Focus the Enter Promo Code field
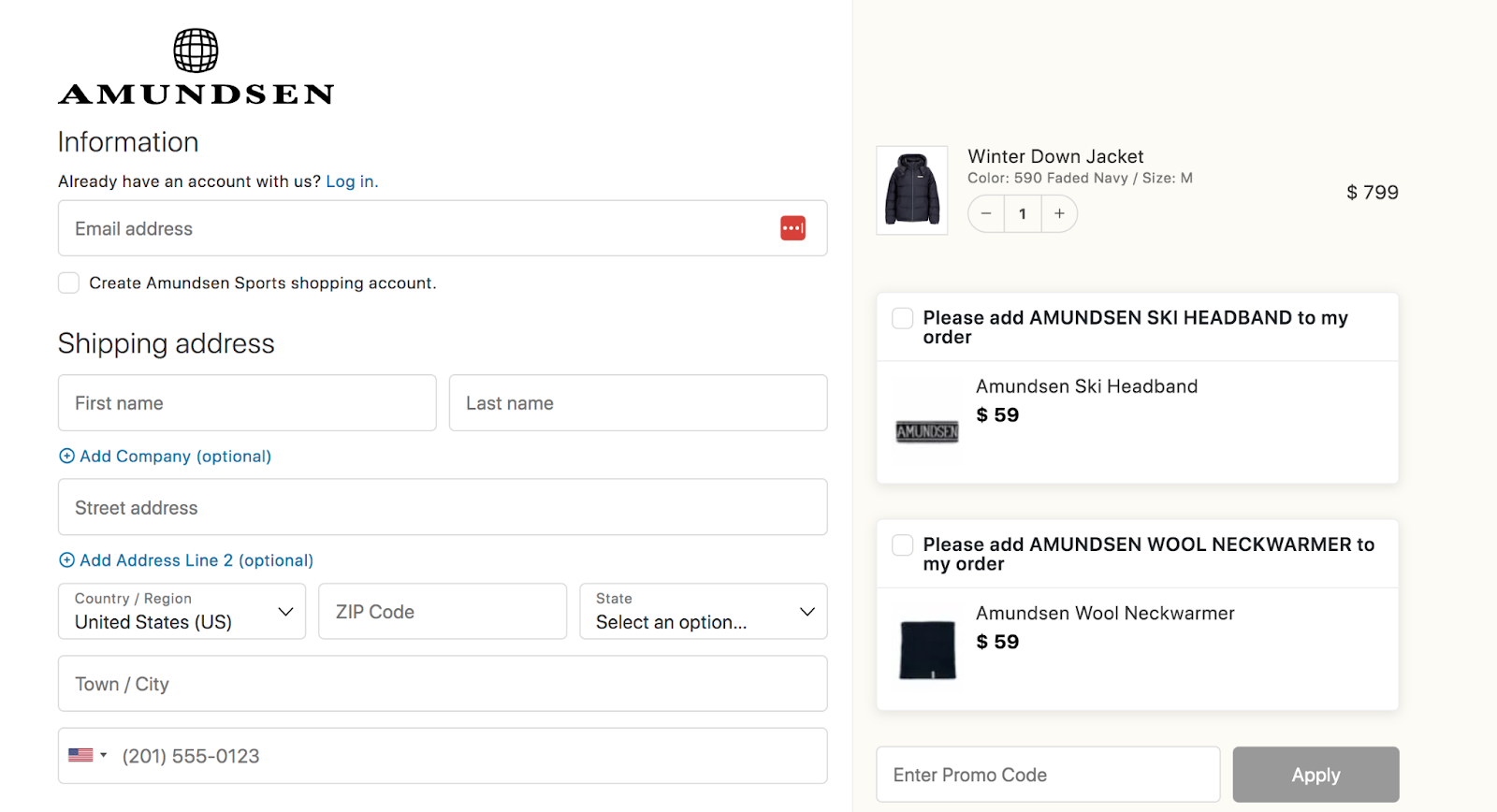Image resolution: width=1497 pixels, height=812 pixels. 1048,775
